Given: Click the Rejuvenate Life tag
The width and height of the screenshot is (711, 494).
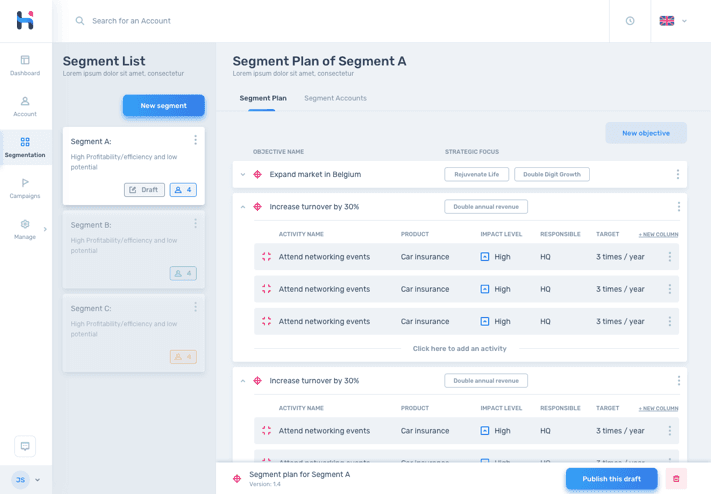Looking at the screenshot, I should pos(477,174).
